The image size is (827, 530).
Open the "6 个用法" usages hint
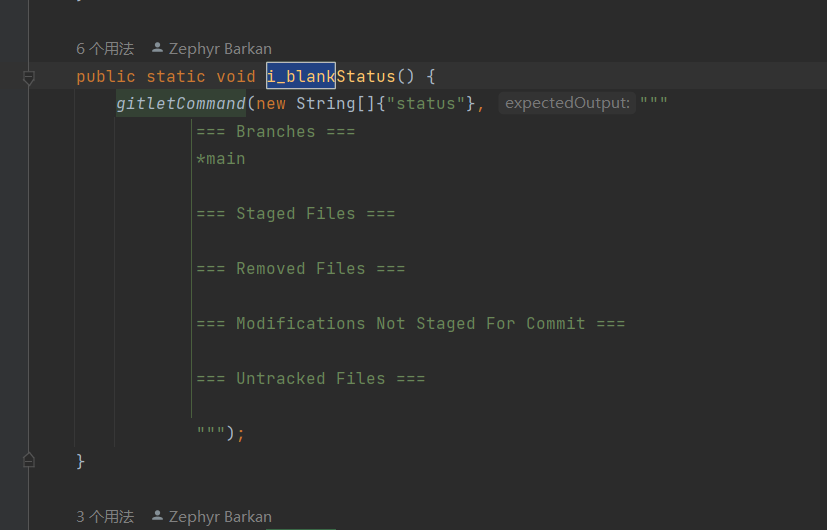(x=105, y=48)
